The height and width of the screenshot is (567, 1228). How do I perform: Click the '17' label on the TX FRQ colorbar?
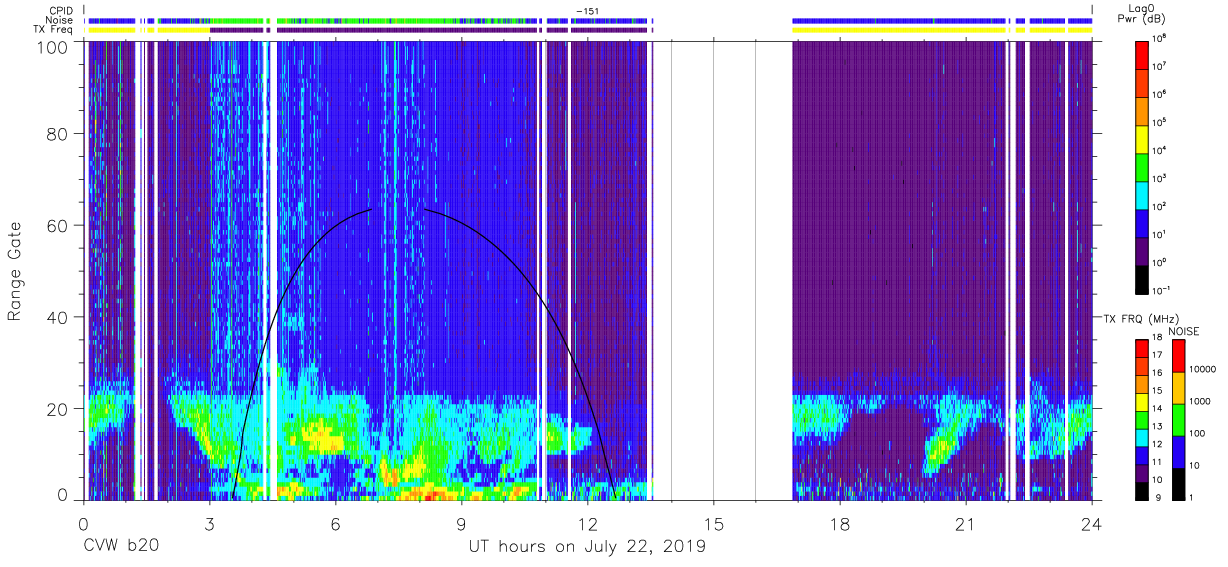1157,355
